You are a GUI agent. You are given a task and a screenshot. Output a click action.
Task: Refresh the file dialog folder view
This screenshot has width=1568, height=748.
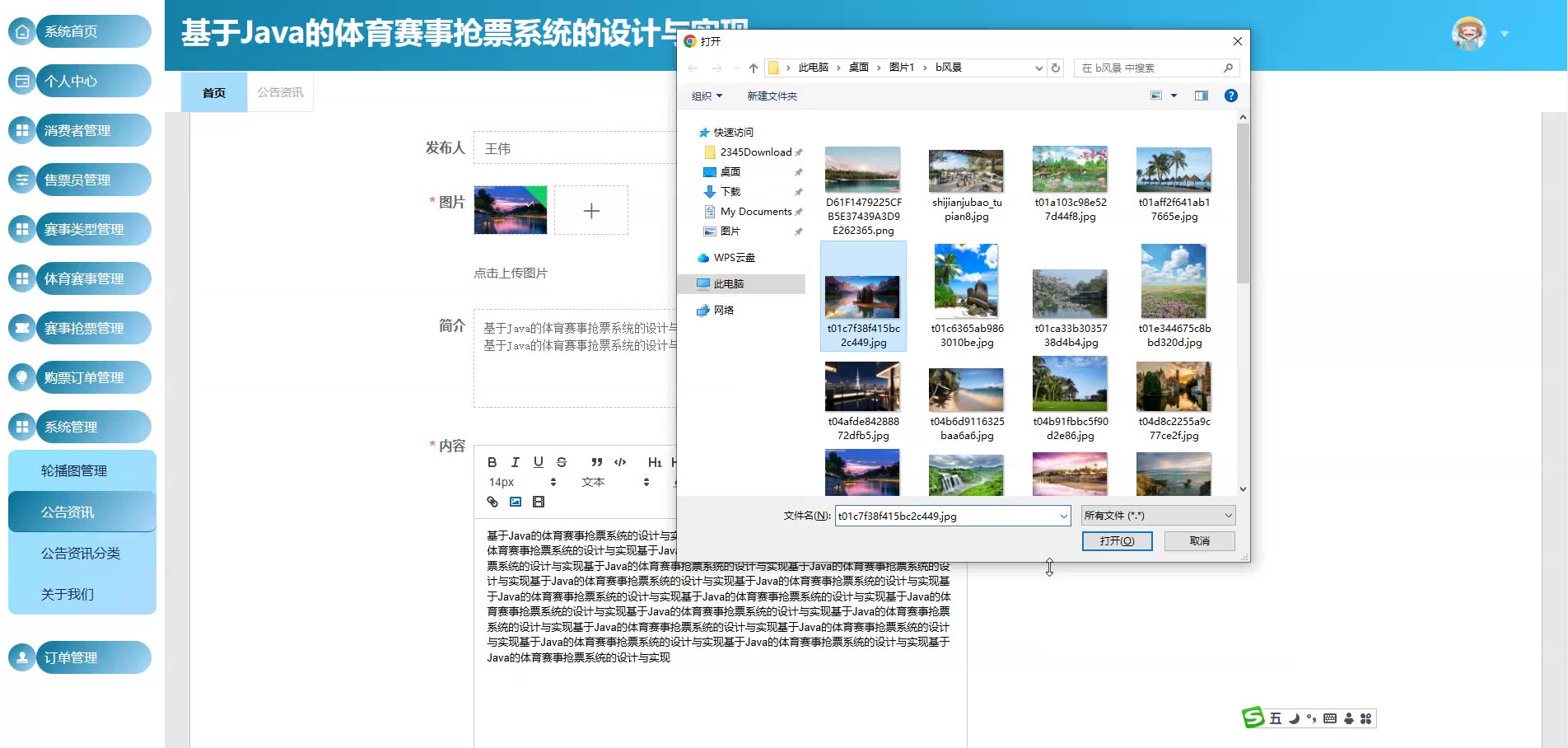point(1056,68)
